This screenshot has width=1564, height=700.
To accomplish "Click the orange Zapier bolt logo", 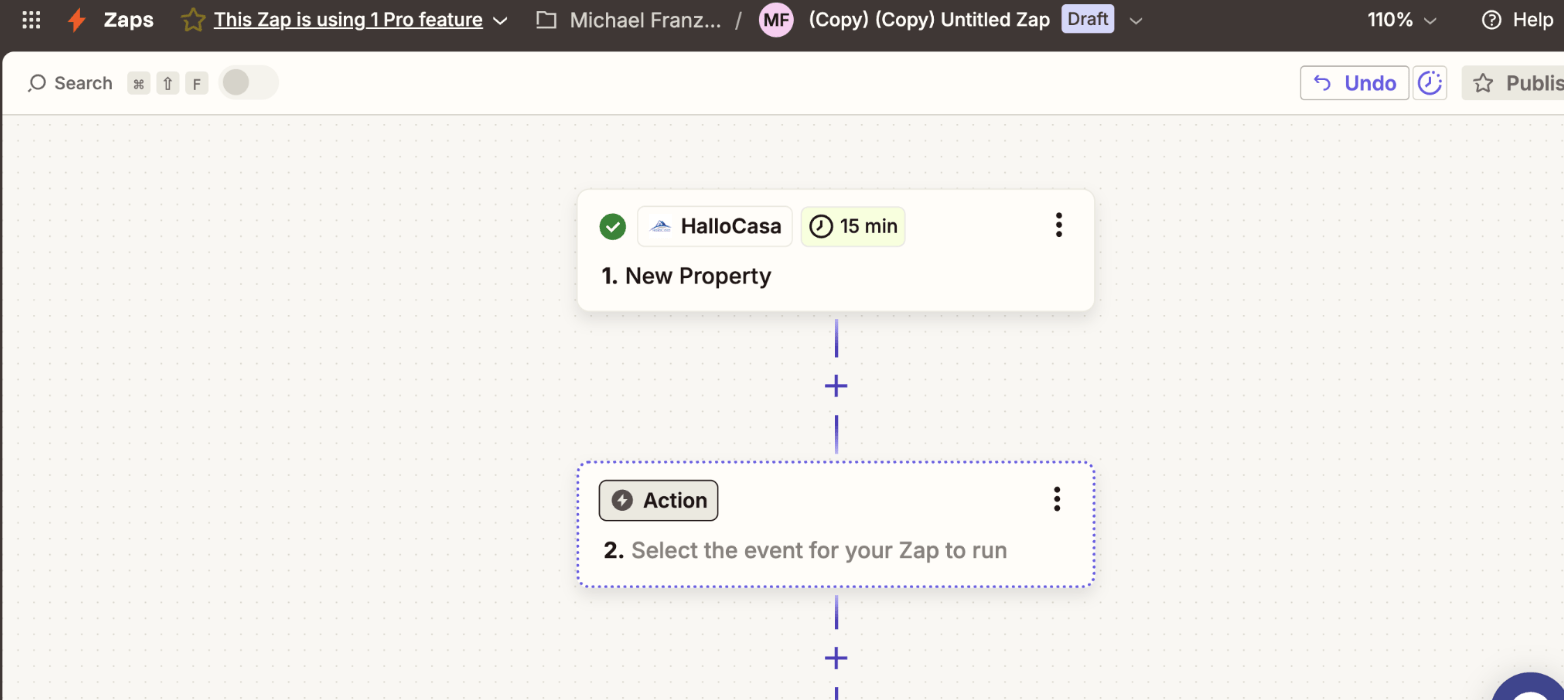I will point(77,20).
